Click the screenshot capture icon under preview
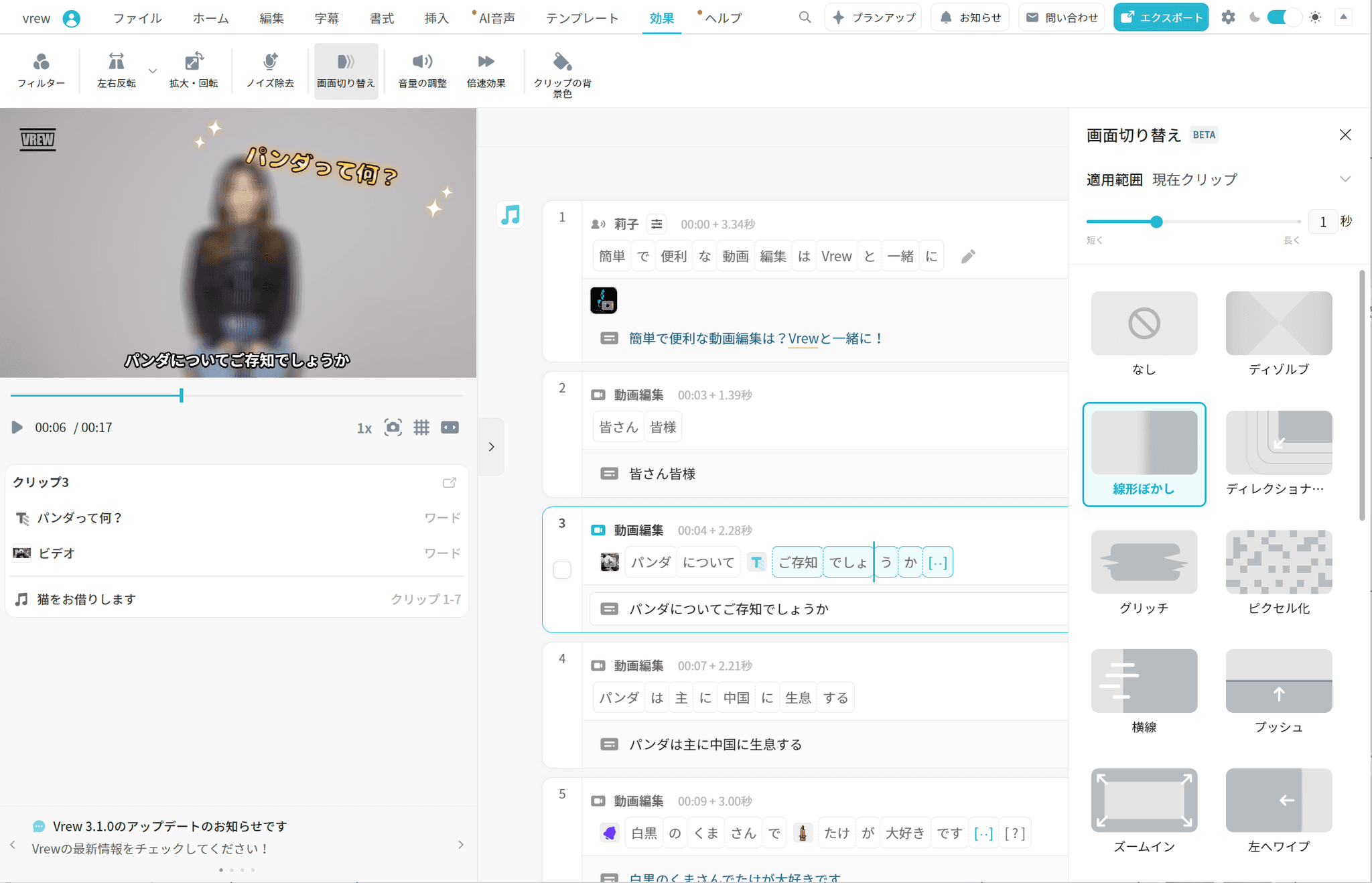Image resolution: width=1372 pixels, height=883 pixels. coord(393,427)
